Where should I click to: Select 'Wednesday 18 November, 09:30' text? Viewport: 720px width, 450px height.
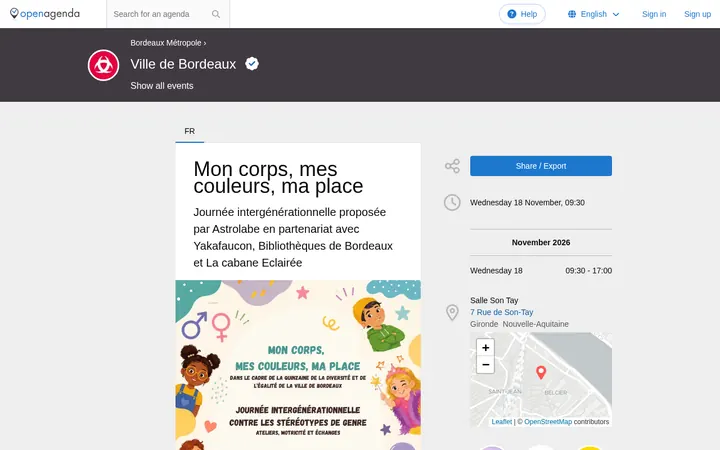(x=527, y=202)
